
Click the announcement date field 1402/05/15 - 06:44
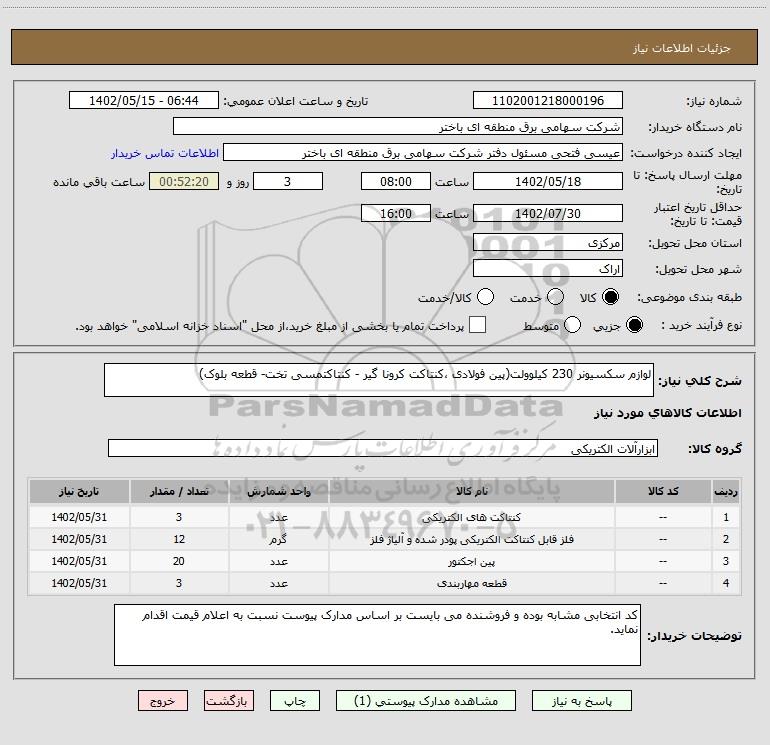[143, 100]
